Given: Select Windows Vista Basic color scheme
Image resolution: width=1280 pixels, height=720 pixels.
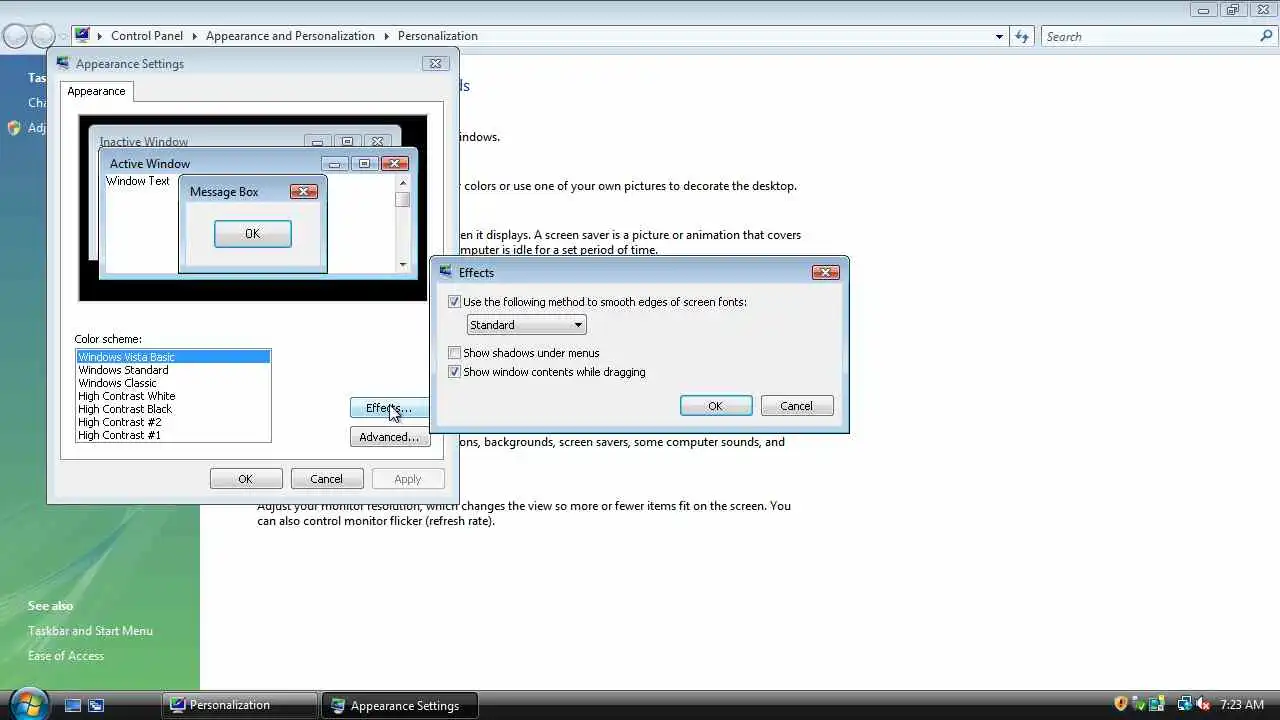Looking at the screenshot, I should [x=173, y=357].
